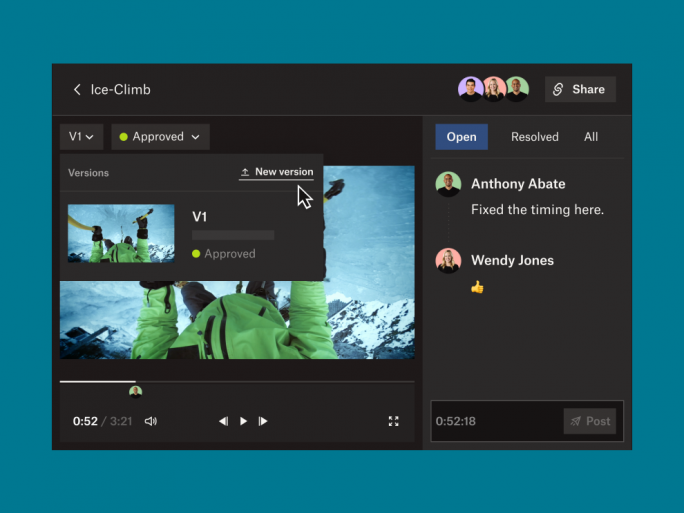Viewport: 684px width, 513px height.
Task: Show All comments tab
Action: 591,137
